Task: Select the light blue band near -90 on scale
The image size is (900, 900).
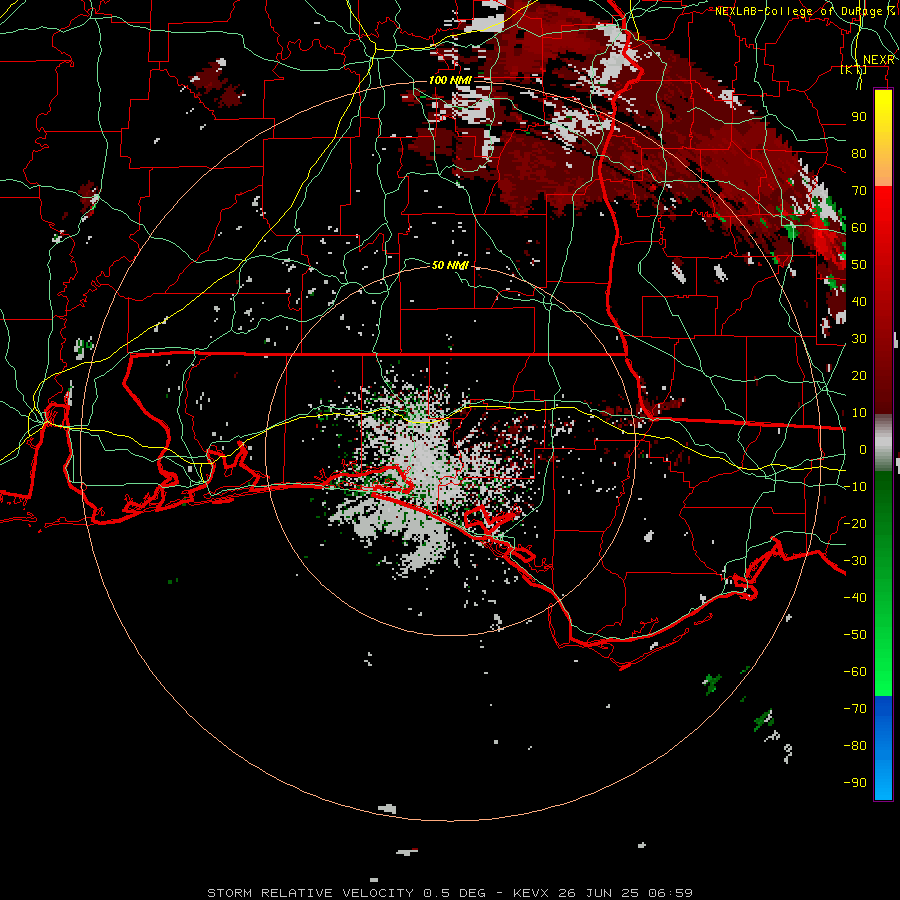Action: 883,781
